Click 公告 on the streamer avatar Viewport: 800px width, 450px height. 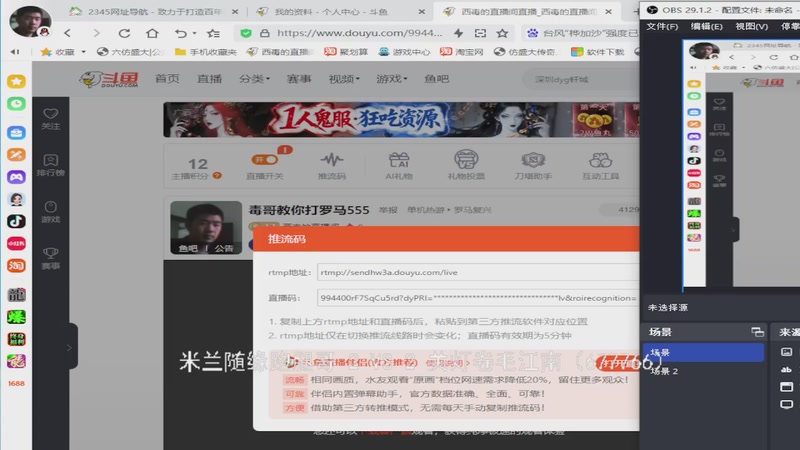click(x=223, y=248)
